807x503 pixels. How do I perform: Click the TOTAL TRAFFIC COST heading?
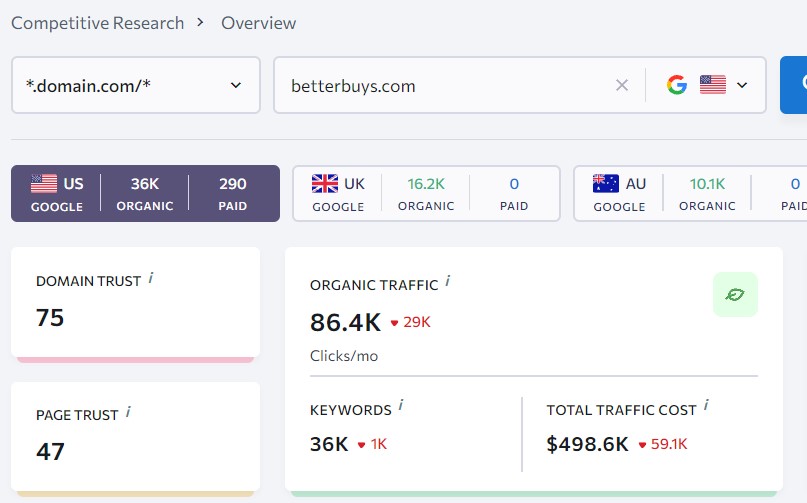(x=621, y=410)
